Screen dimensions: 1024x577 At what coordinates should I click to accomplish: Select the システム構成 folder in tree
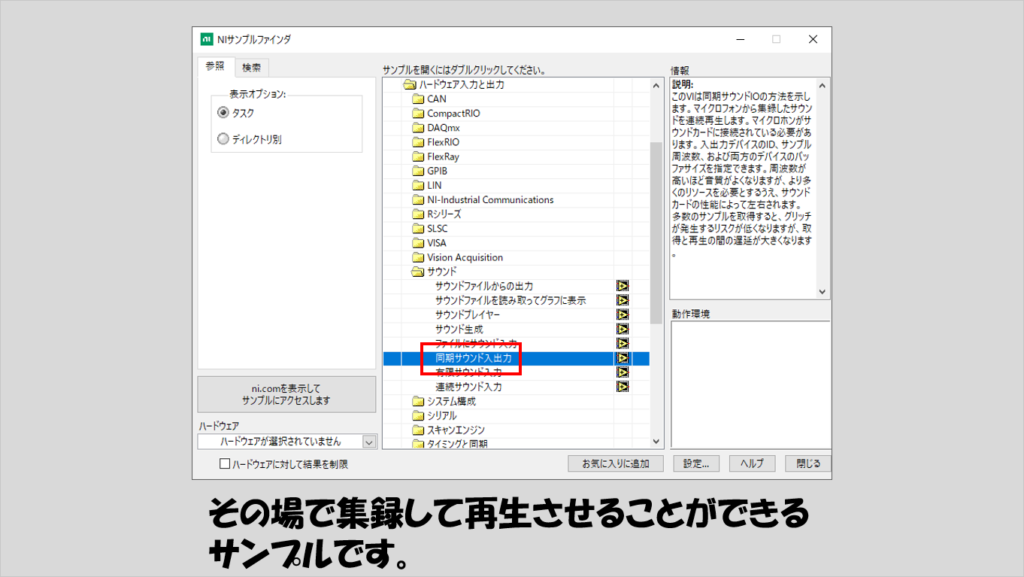449,401
